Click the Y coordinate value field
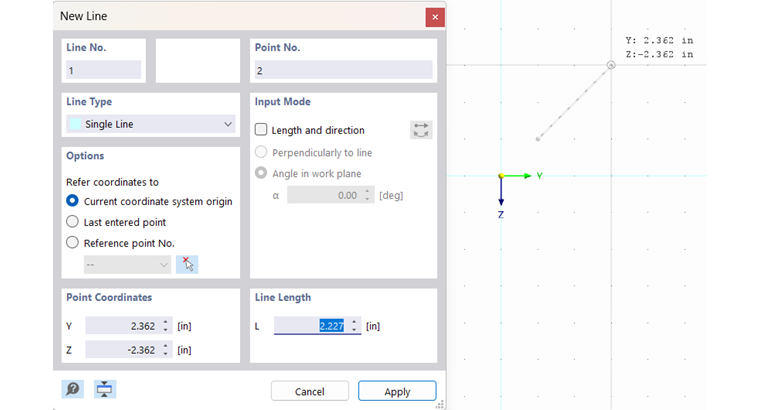 pos(123,326)
